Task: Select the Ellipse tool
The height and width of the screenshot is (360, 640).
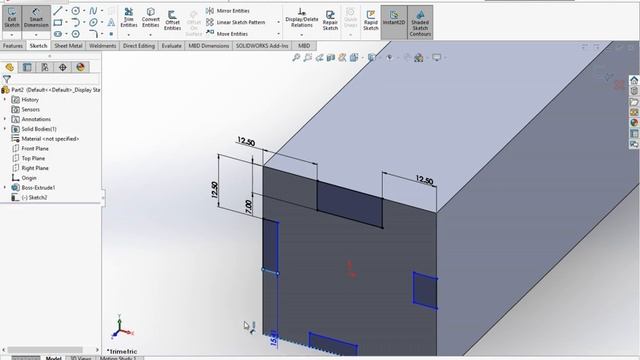Action: 93,22
